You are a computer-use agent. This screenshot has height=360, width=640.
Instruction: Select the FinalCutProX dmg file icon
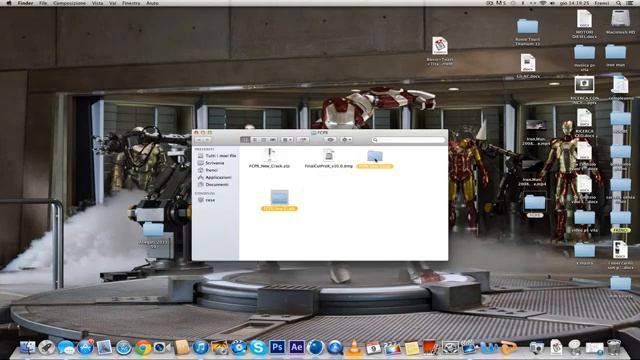coord(329,155)
